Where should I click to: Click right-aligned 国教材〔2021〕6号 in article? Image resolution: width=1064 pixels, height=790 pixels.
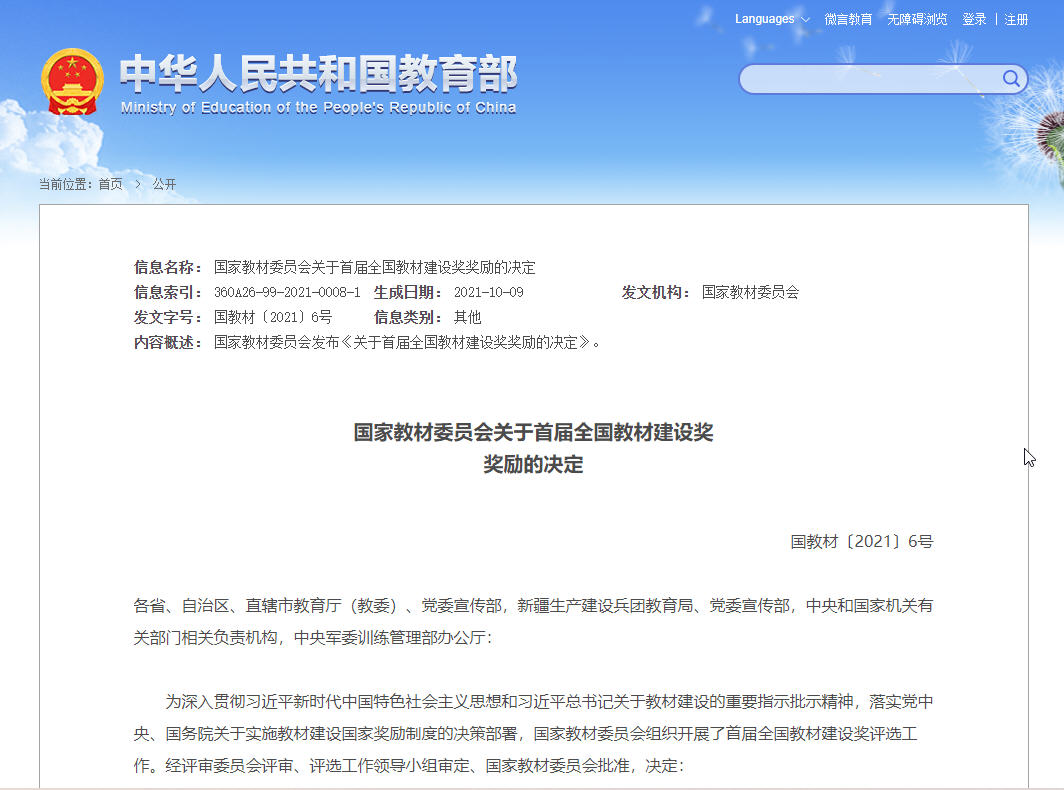coord(862,541)
